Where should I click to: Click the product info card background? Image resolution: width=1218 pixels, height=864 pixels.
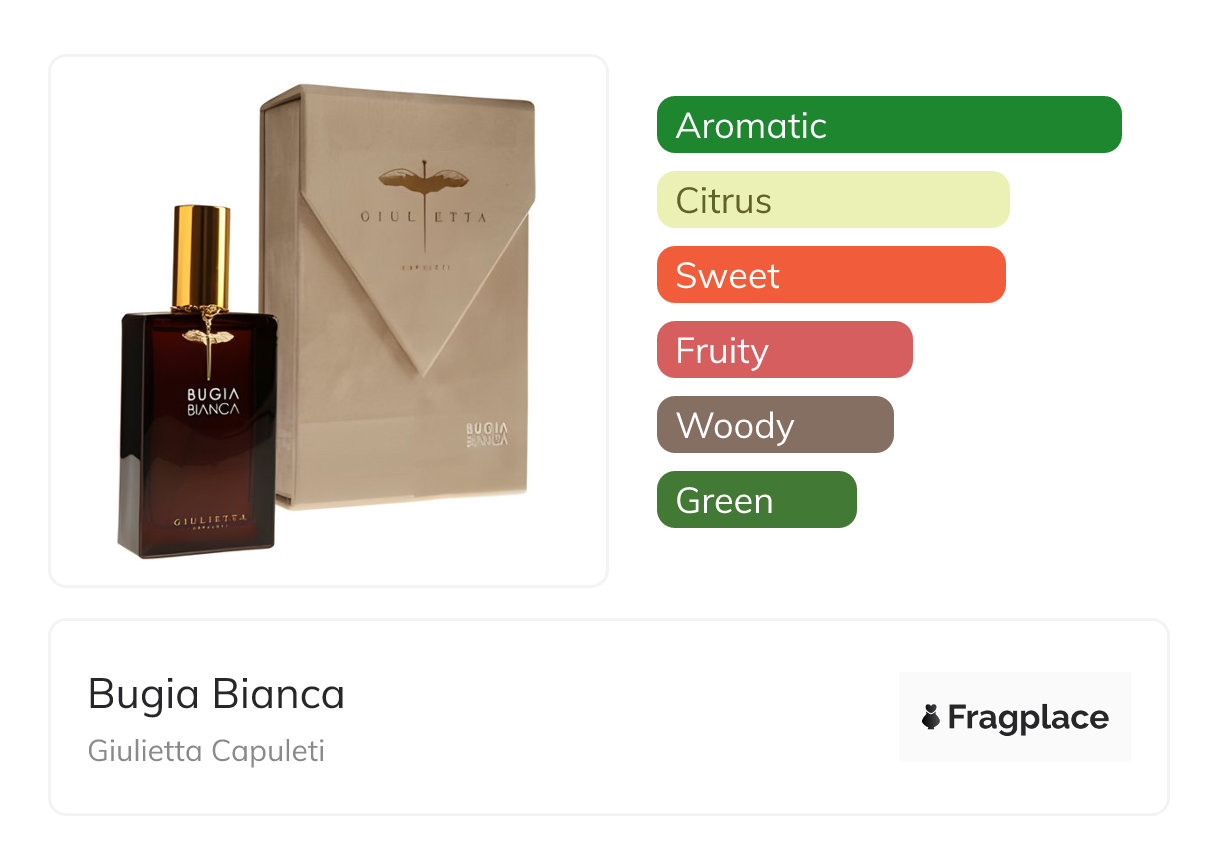[608, 717]
